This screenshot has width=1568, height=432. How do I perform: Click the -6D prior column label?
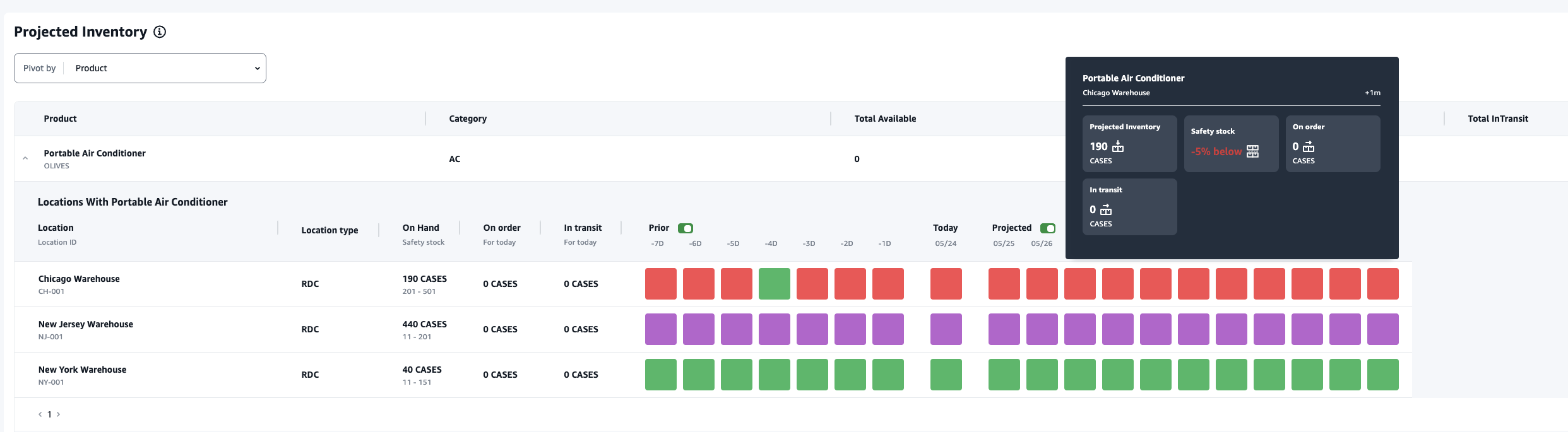click(x=695, y=243)
